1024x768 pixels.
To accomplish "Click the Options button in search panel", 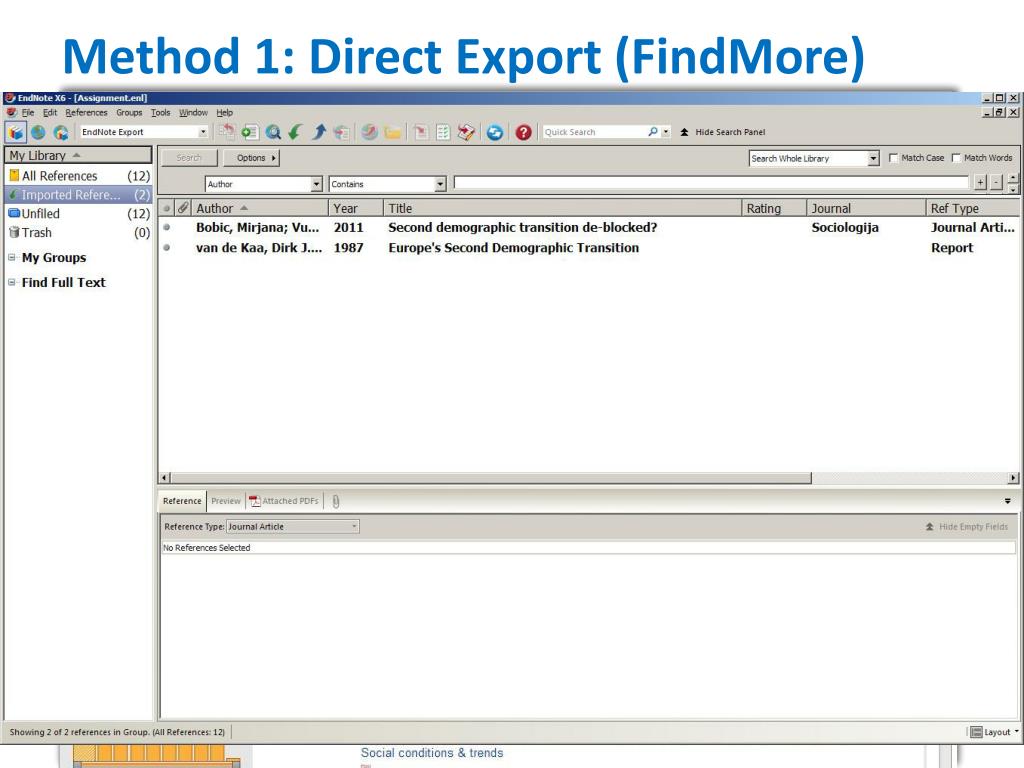I will pyautogui.click(x=252, y=158).
